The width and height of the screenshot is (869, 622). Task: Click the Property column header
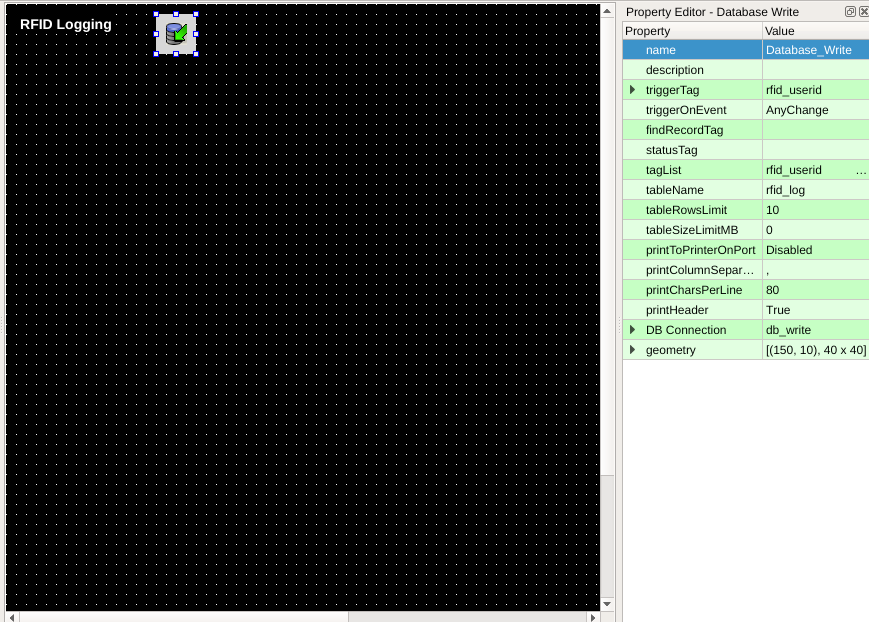[692, 31]
